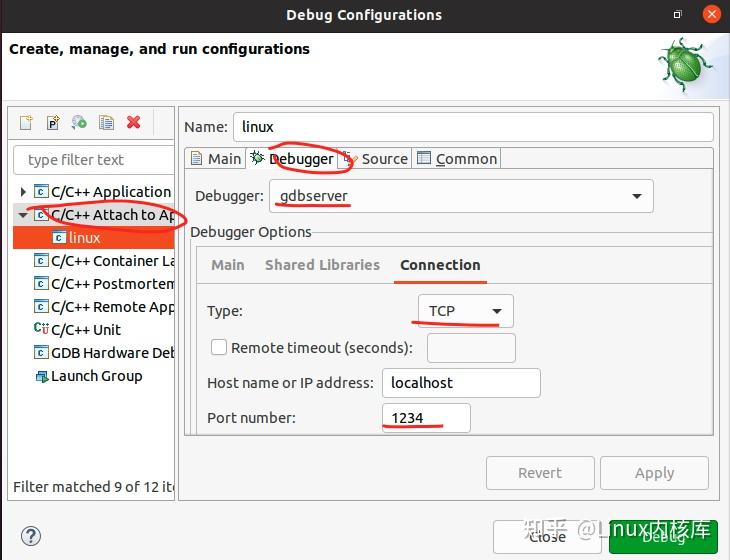Click the New prototype toolbar icon

coord(53,123)
